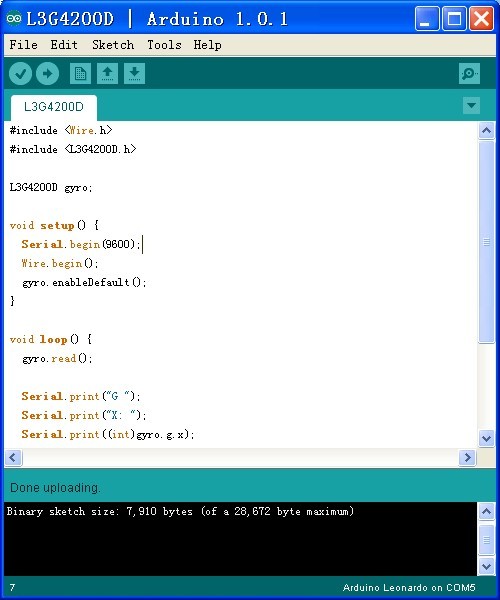The height and width of the screenshot is (600, 500).
Task: Click the 'gyro.enableDefault();' line
Action: [x=84, y=282]
